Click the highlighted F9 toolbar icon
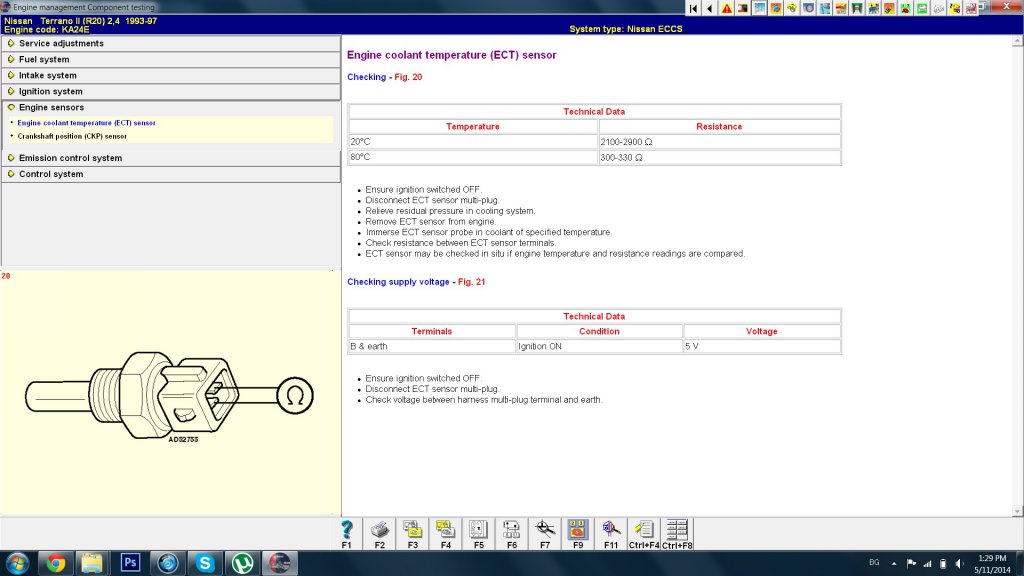 (578, 530)
